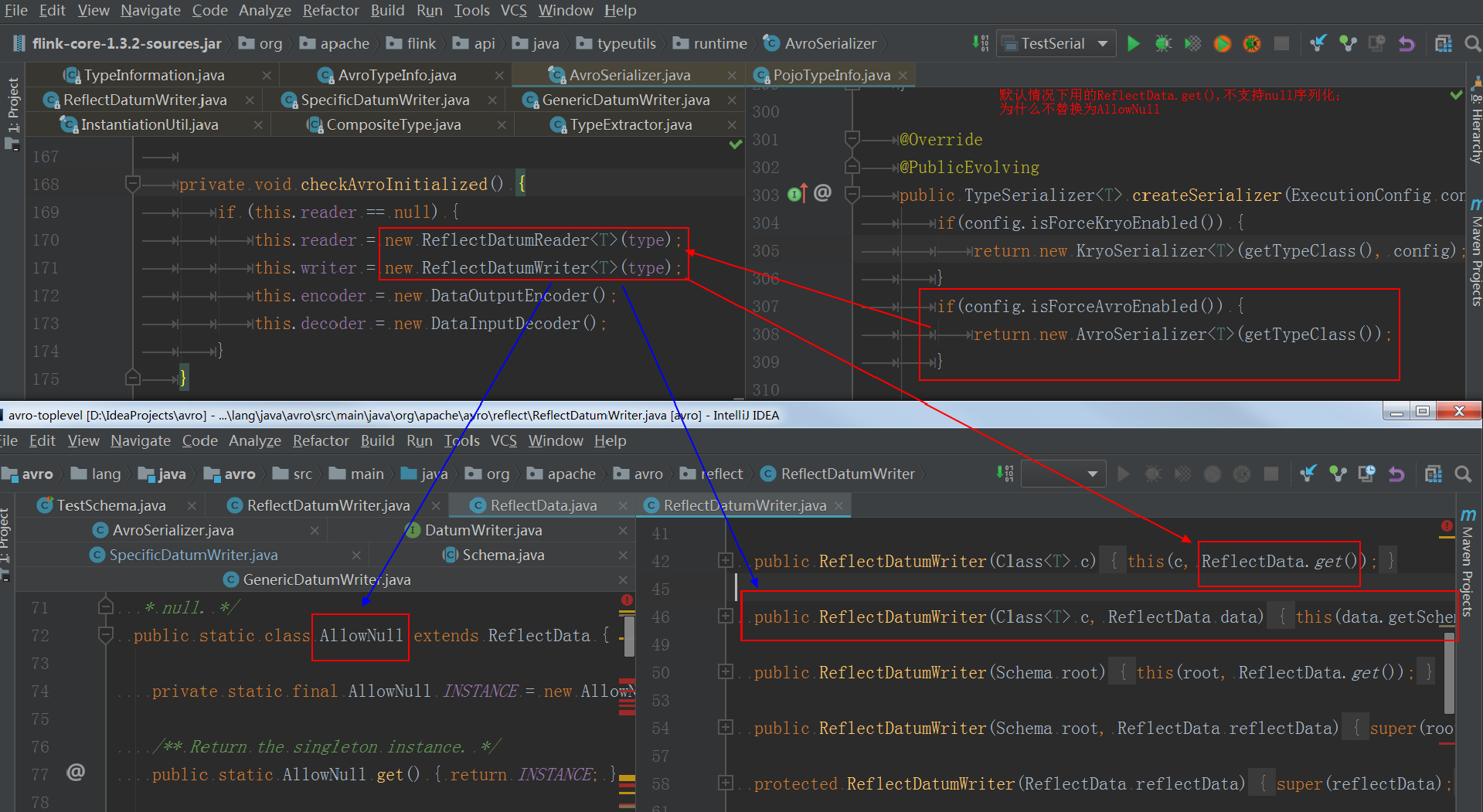Expand folded constructor at line 54

click(x=725, y=727)
